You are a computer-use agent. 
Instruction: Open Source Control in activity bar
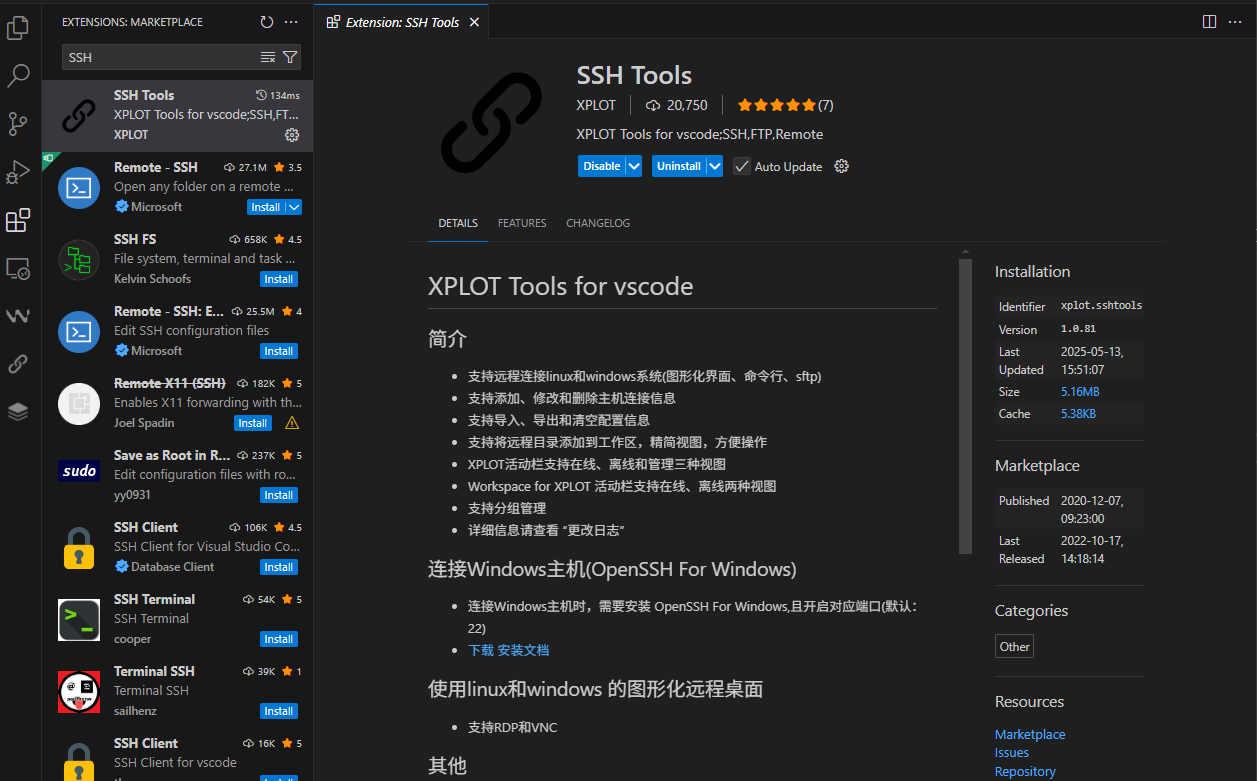click(x=18, y=124)
